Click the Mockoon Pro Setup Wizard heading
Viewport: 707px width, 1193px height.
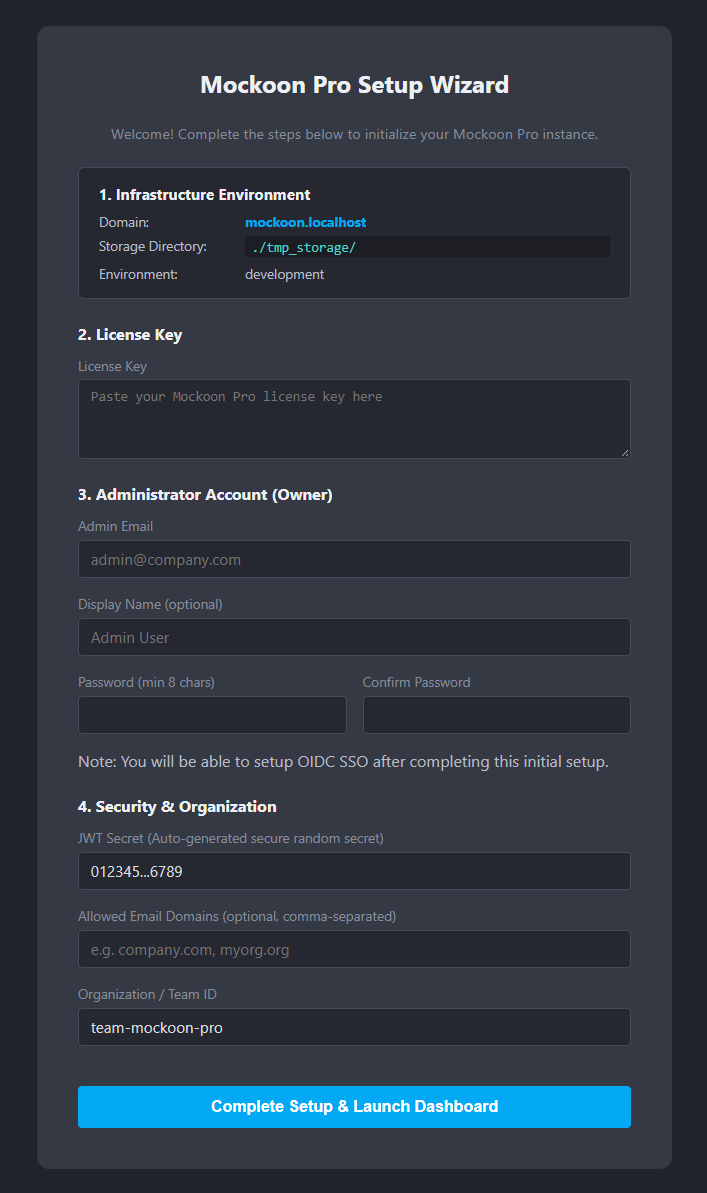pos(354,84)
